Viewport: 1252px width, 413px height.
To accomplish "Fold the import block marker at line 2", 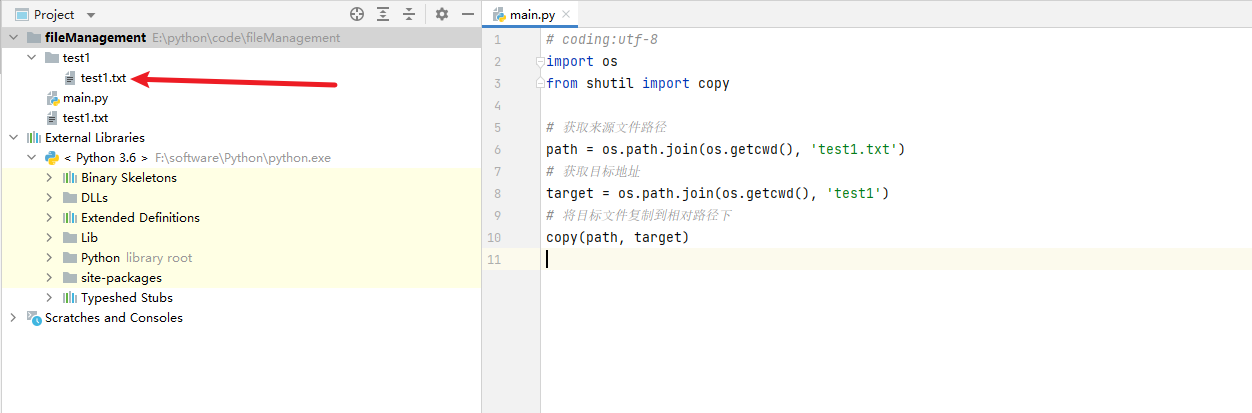I will [541, 61].
